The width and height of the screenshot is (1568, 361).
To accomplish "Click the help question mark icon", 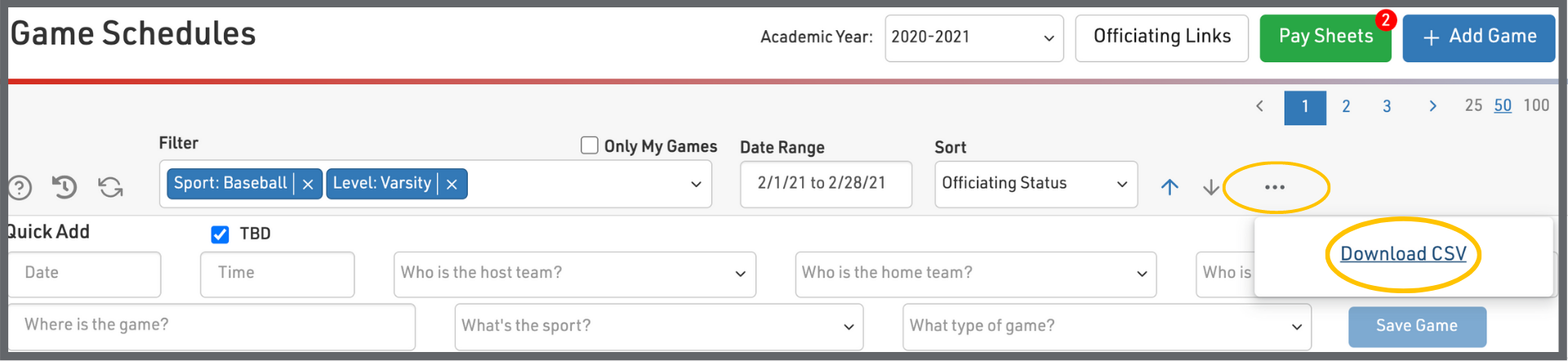I will point(20,188).
